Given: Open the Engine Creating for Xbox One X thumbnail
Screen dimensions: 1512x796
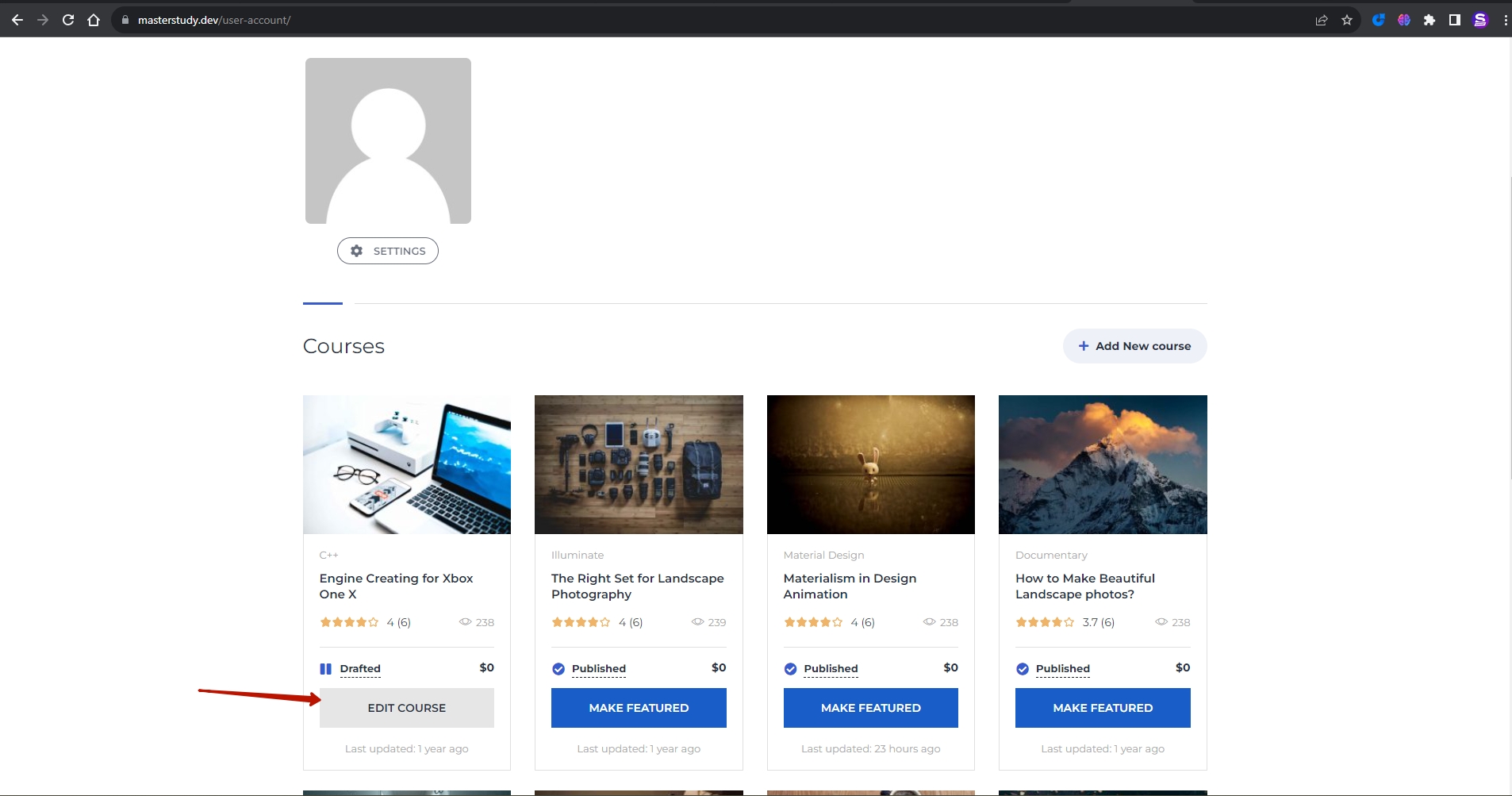Looking at the screenshot, I should [x=407, y=464].
